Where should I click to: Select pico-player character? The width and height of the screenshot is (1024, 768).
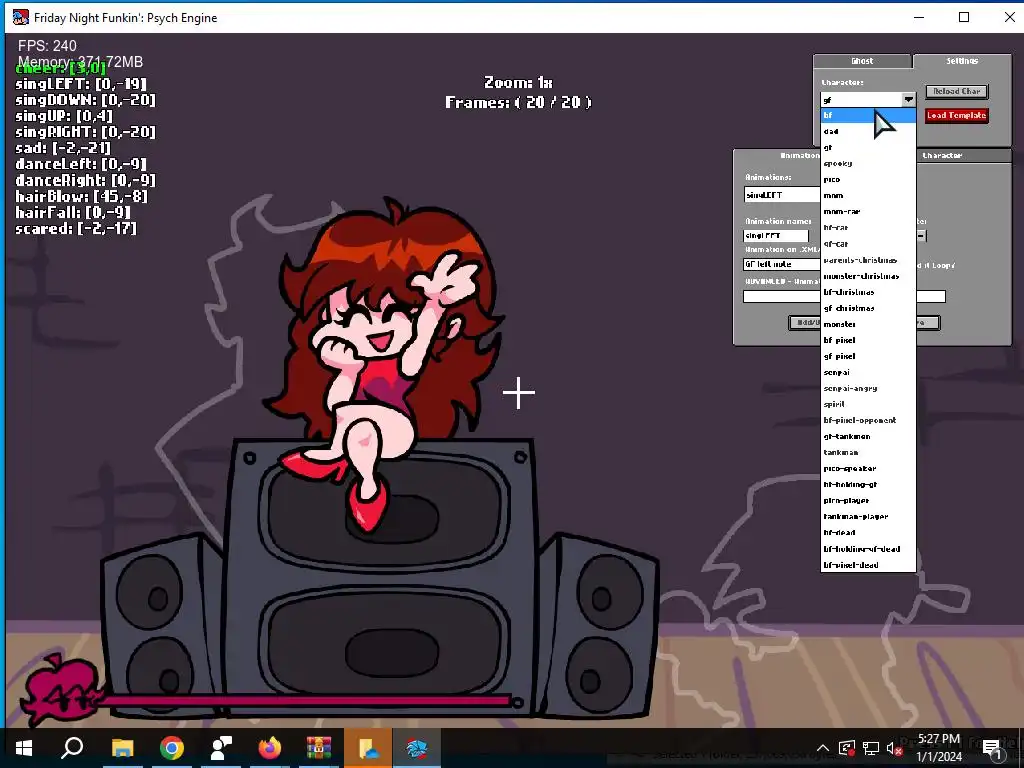coord(868,500)
